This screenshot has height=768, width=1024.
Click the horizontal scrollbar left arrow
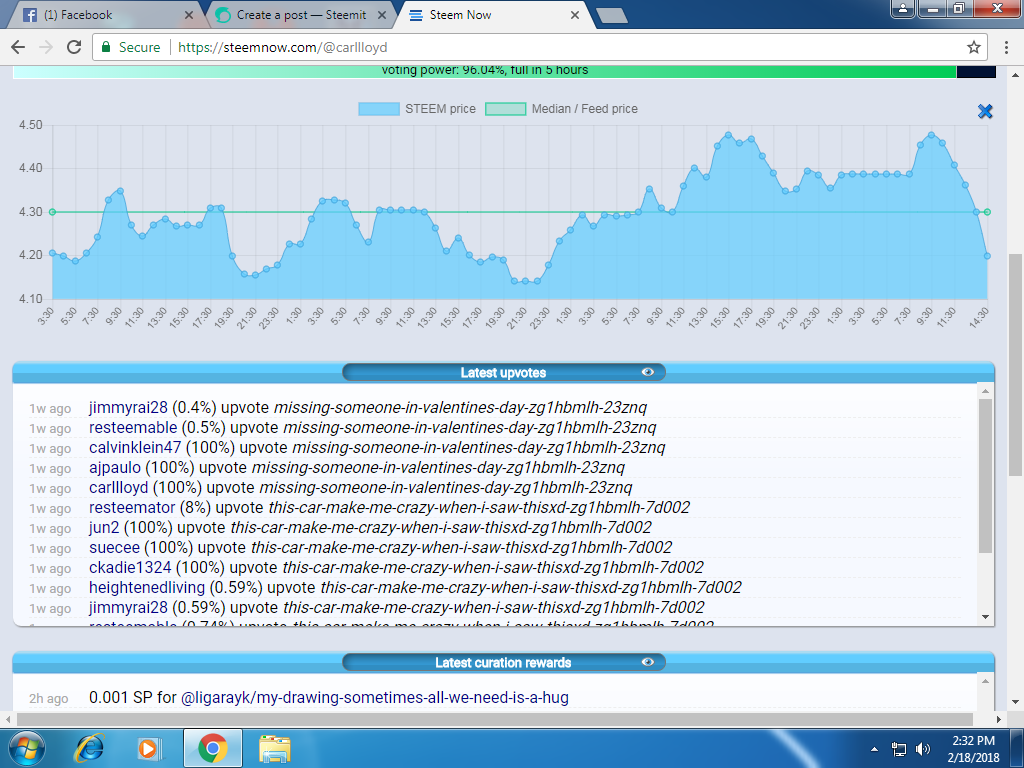(x=8, y=719)
